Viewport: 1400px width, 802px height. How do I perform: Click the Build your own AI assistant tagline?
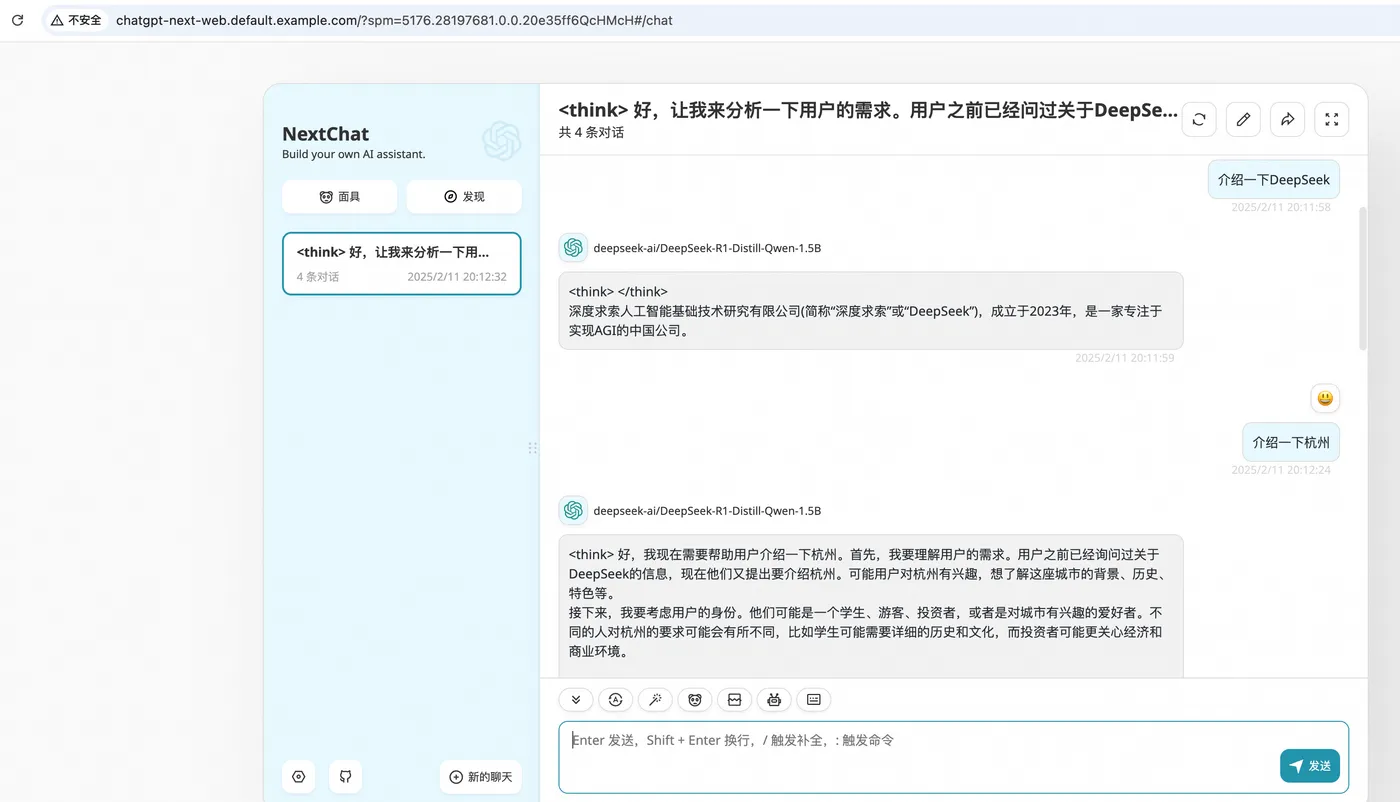tap(354, 154)
